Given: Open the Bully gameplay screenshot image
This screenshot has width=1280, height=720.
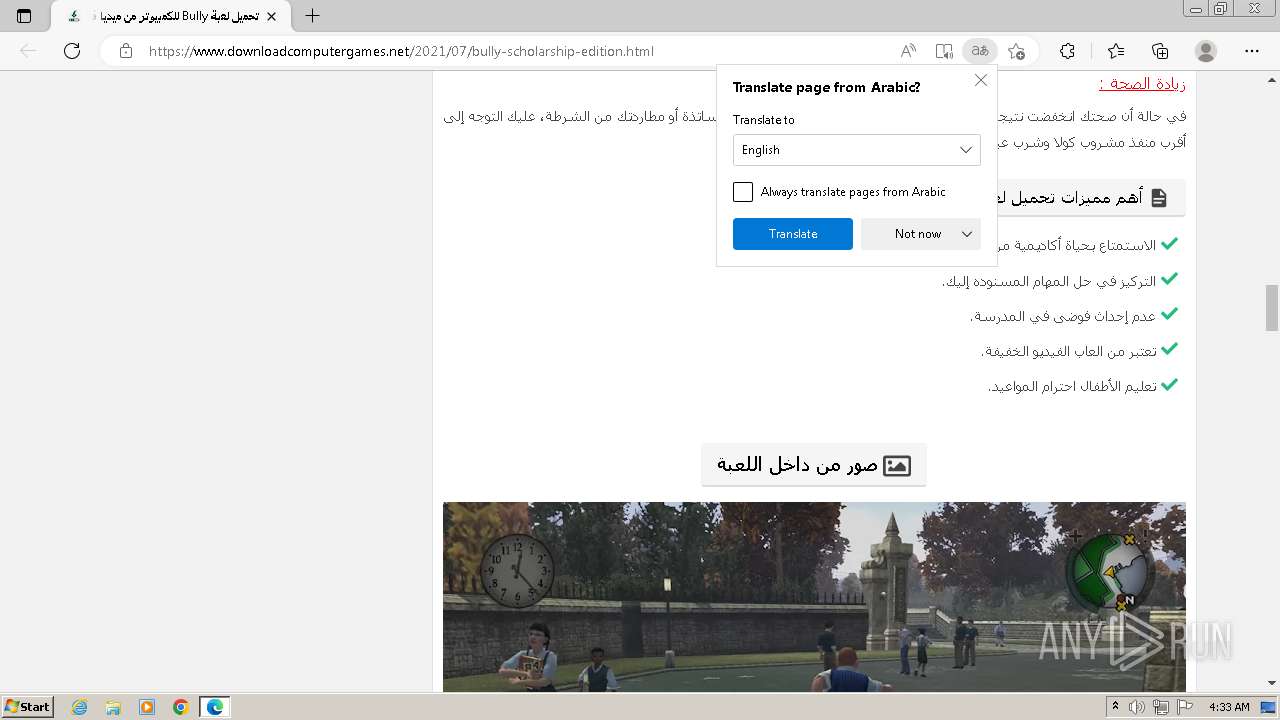Looking at the screenshot, I should pyautogui.click(x=814, y=597).
